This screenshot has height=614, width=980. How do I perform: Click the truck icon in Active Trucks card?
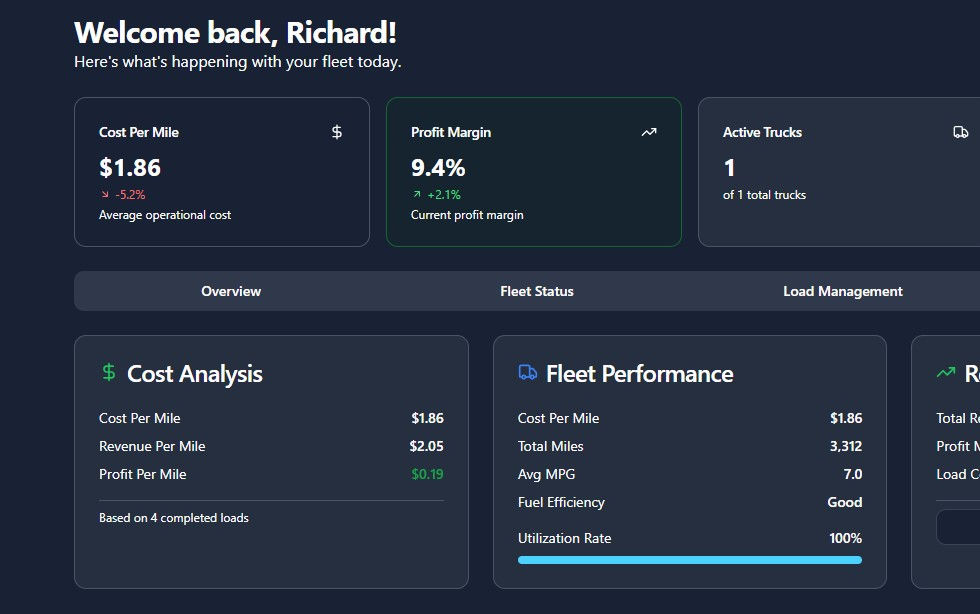pos(960,132)
